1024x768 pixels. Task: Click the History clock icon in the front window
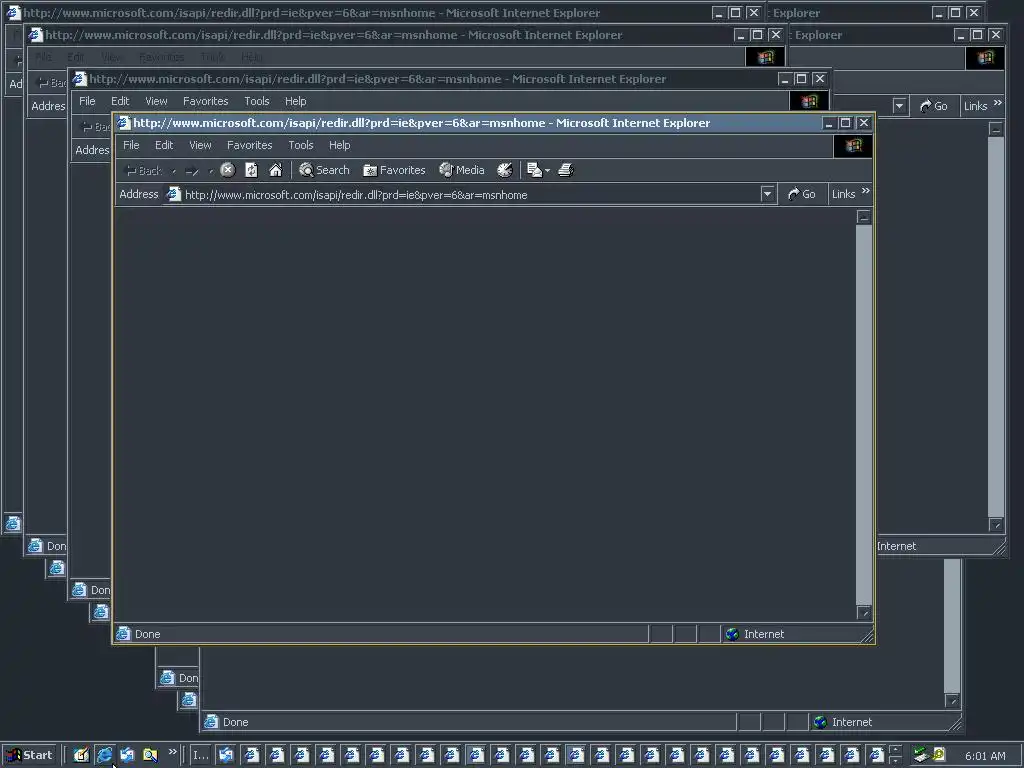[505, 170]
